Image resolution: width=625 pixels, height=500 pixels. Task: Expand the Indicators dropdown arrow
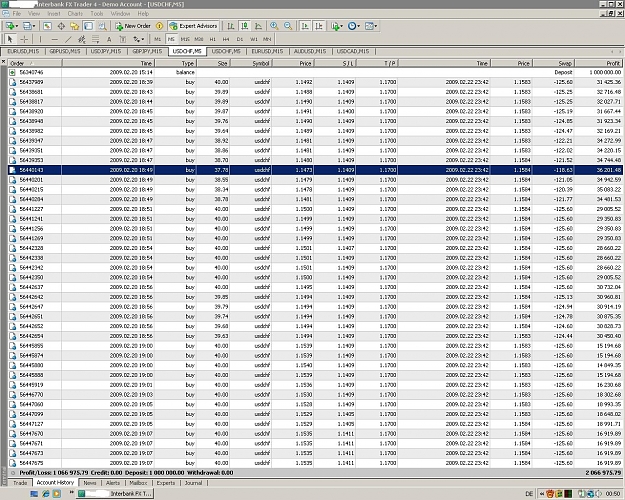(341, 26)
